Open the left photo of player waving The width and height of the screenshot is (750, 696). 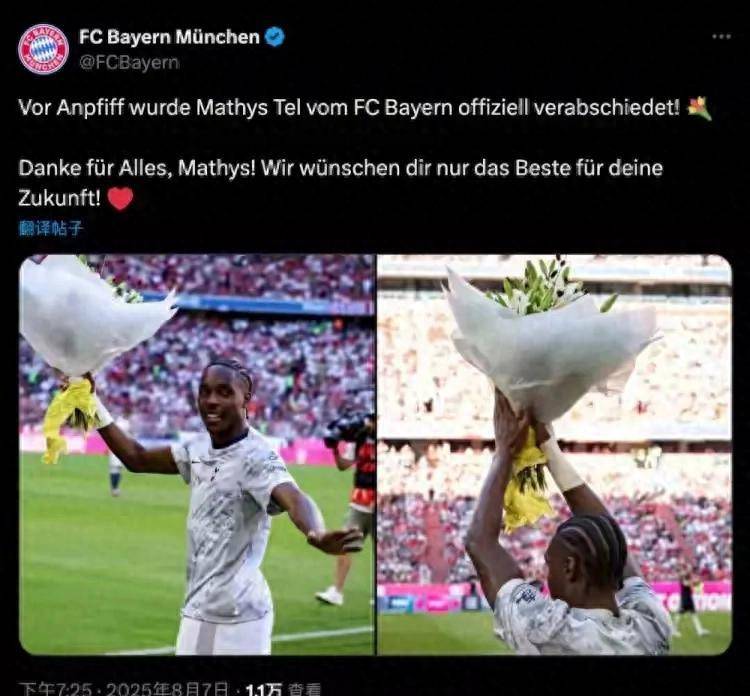(x=197, y=454)
